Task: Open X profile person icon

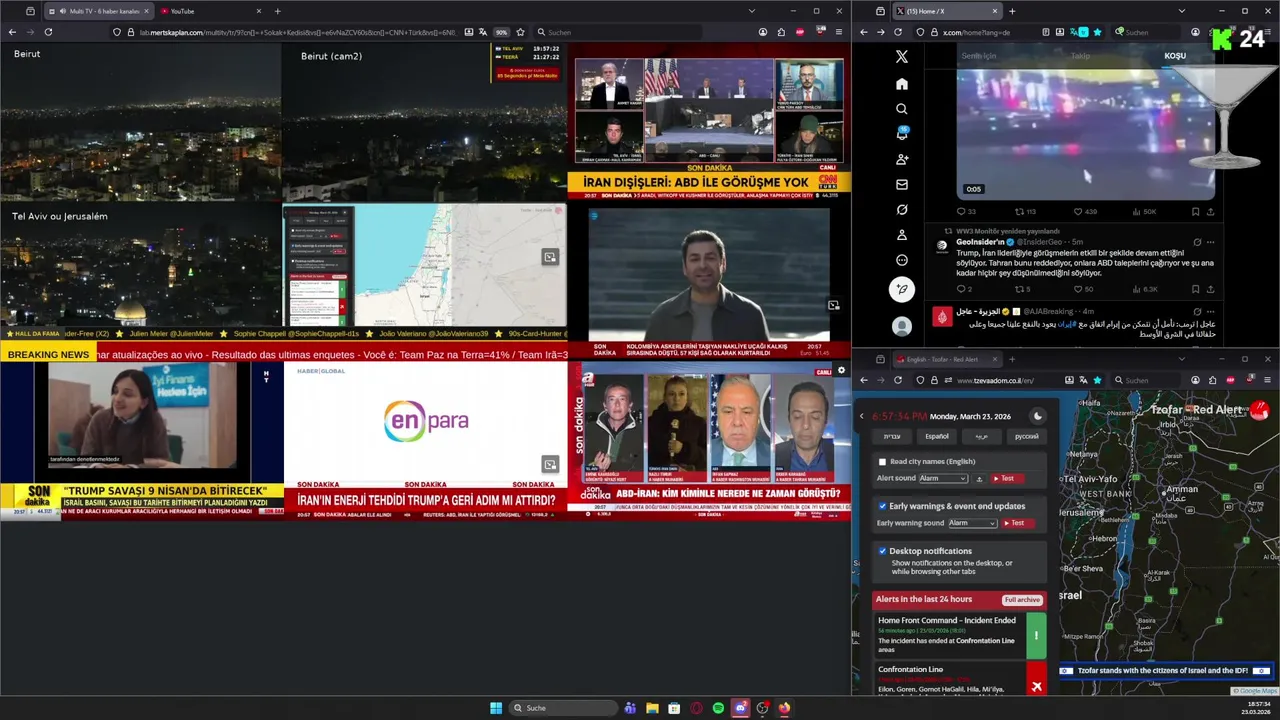Action: pyautogui.click(x=901, y=235)
